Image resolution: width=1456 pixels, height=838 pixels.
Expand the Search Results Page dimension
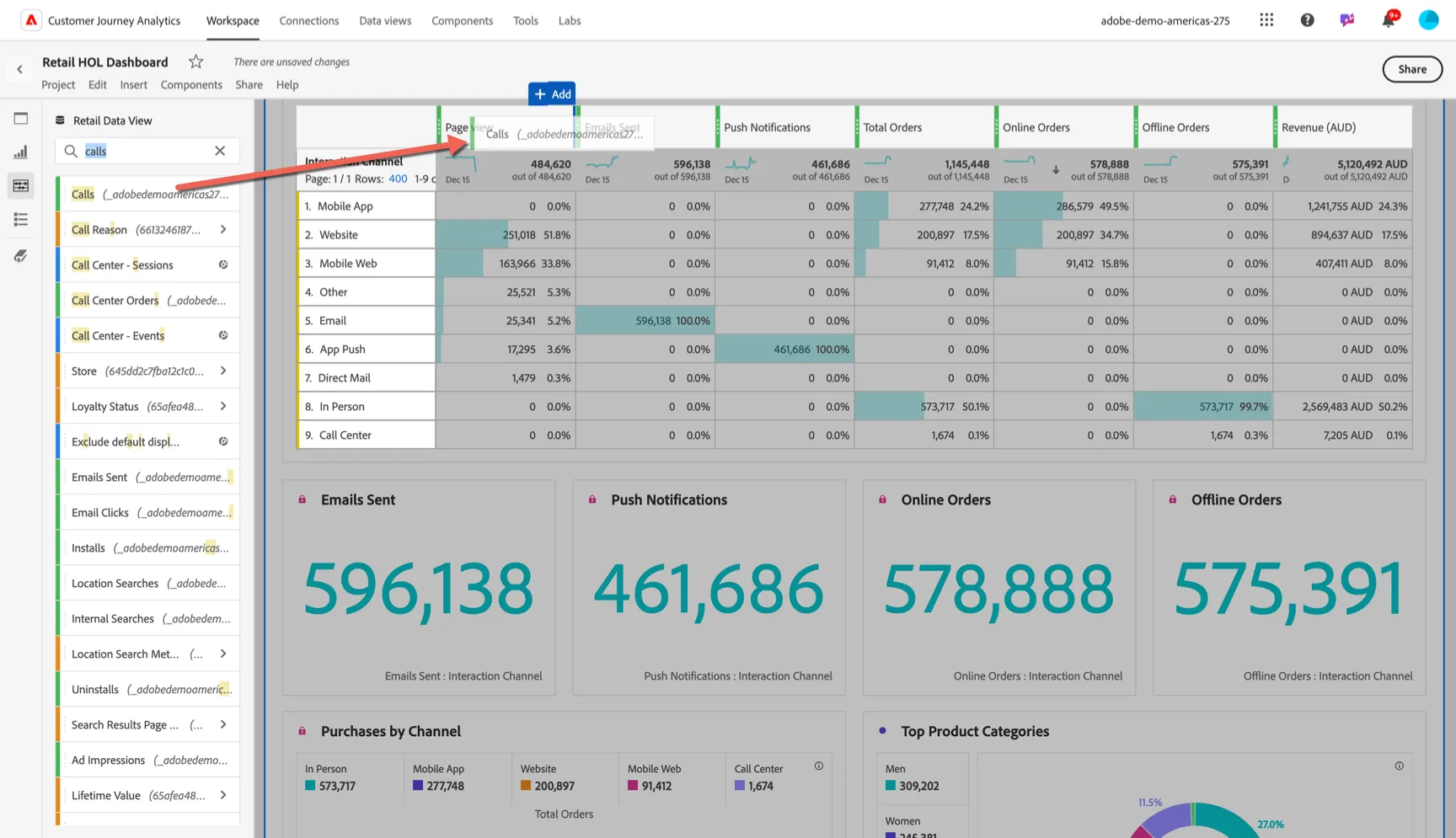(x=223, y=724)
